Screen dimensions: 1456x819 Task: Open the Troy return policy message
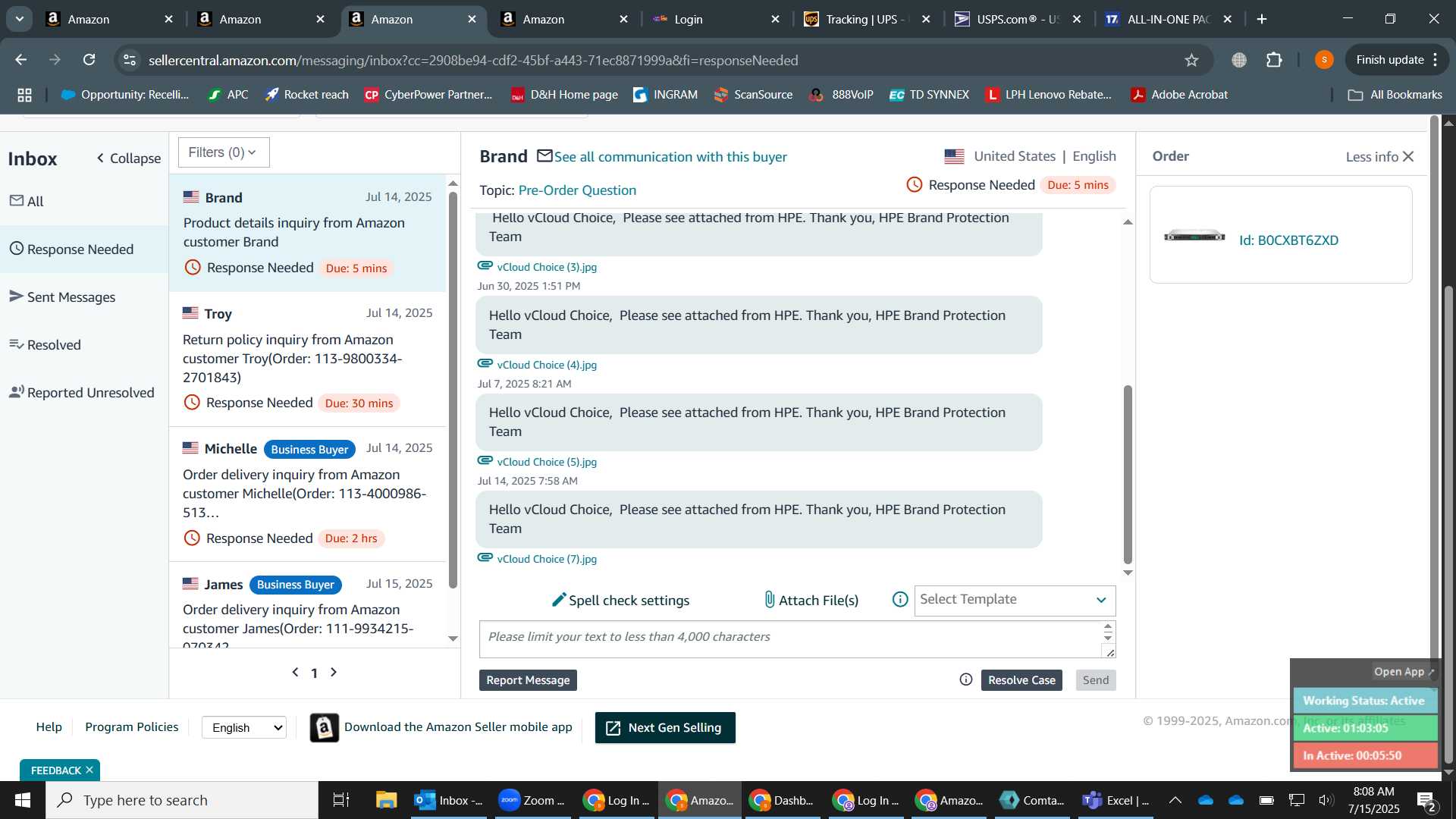point(308,359)
